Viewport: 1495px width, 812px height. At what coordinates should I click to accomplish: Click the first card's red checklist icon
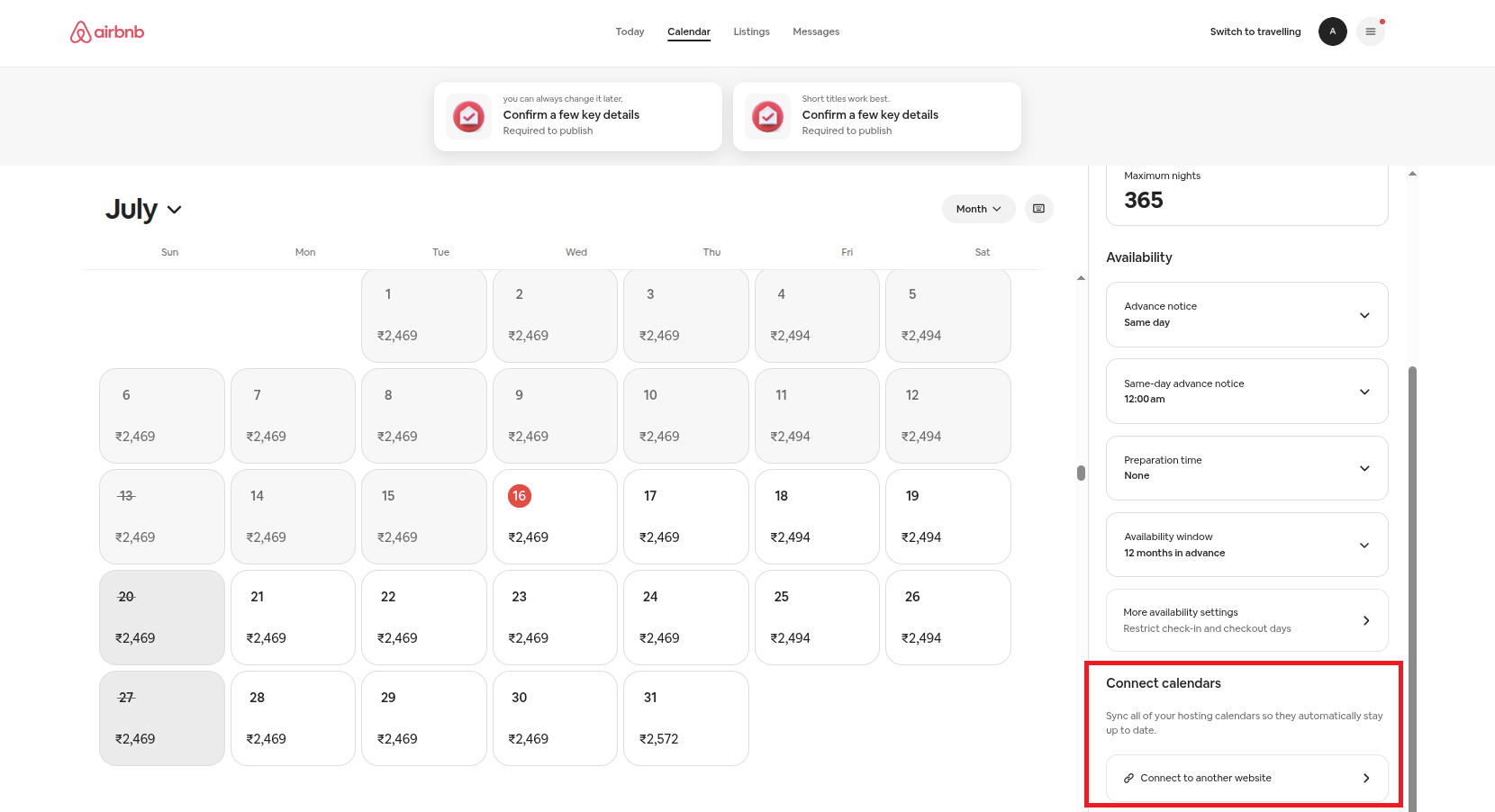click(x=468, y=116)
